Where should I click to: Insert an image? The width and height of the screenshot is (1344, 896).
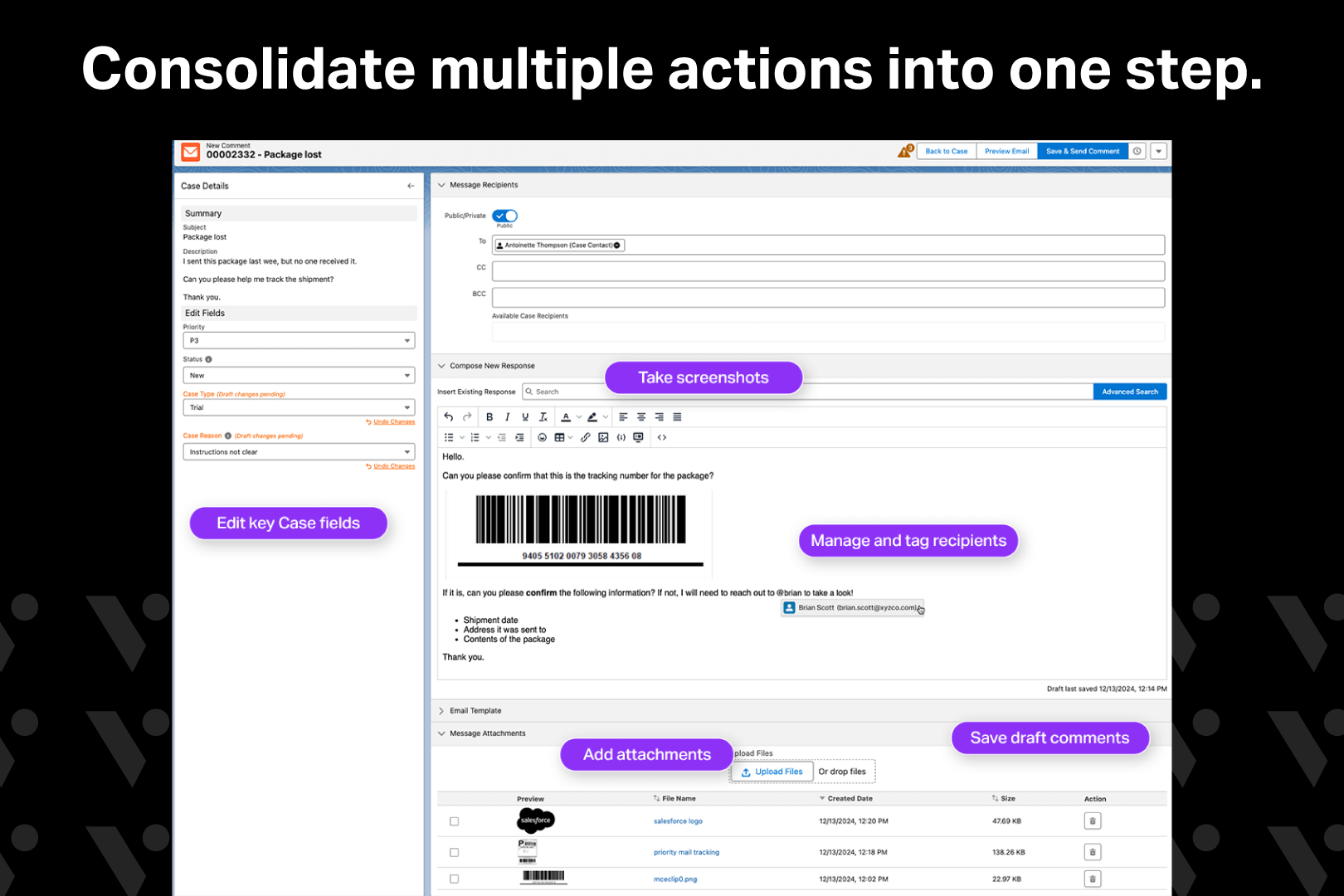pyautogui.click(x=603, y=437)
